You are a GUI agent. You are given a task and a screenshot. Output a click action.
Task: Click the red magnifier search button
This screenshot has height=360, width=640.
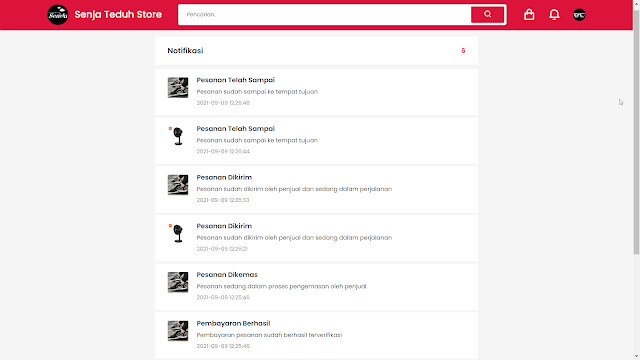click(487, 15)
